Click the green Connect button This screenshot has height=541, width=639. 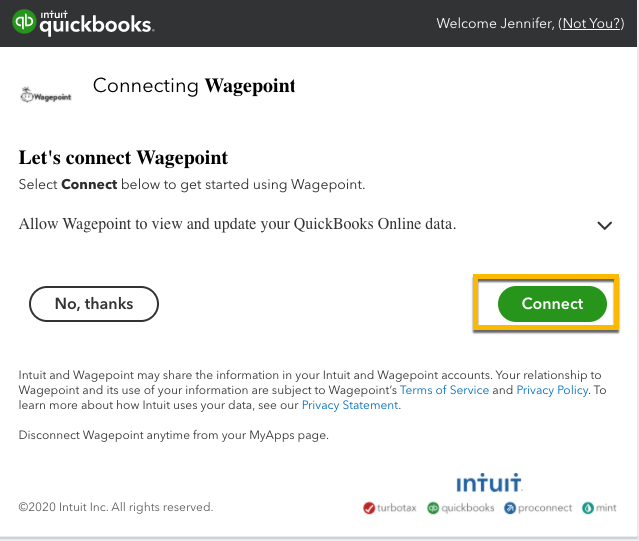point(552,303)
